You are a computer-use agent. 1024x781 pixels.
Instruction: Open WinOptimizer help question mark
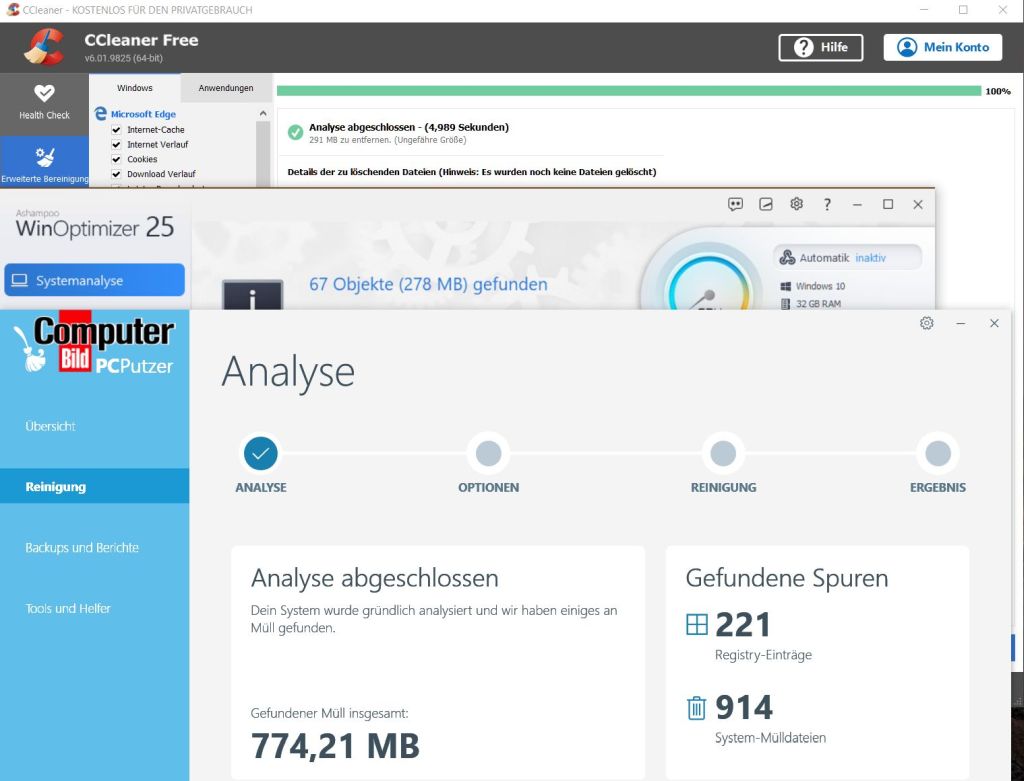pos(827,204)
